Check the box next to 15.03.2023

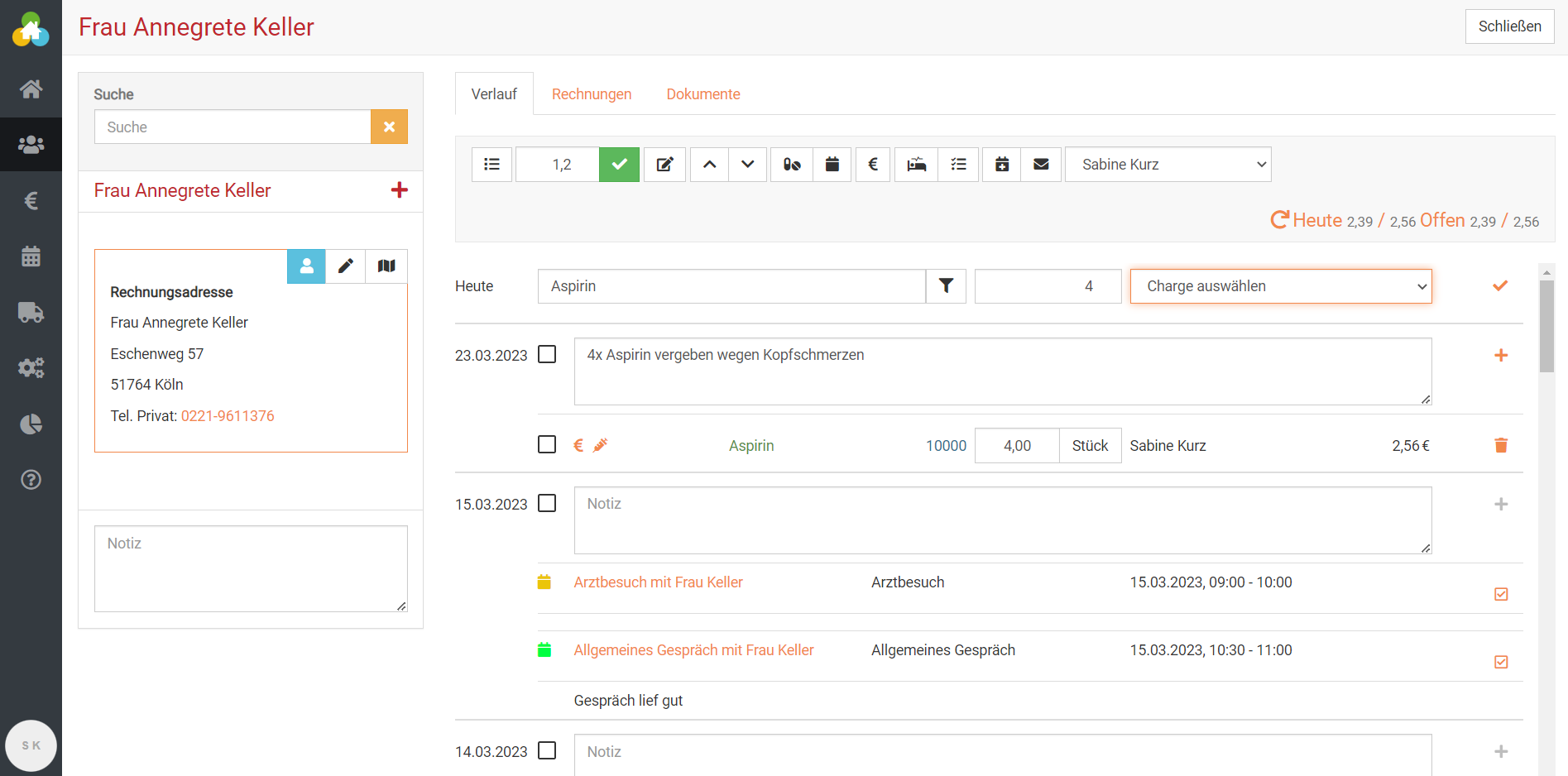[547, 504]
